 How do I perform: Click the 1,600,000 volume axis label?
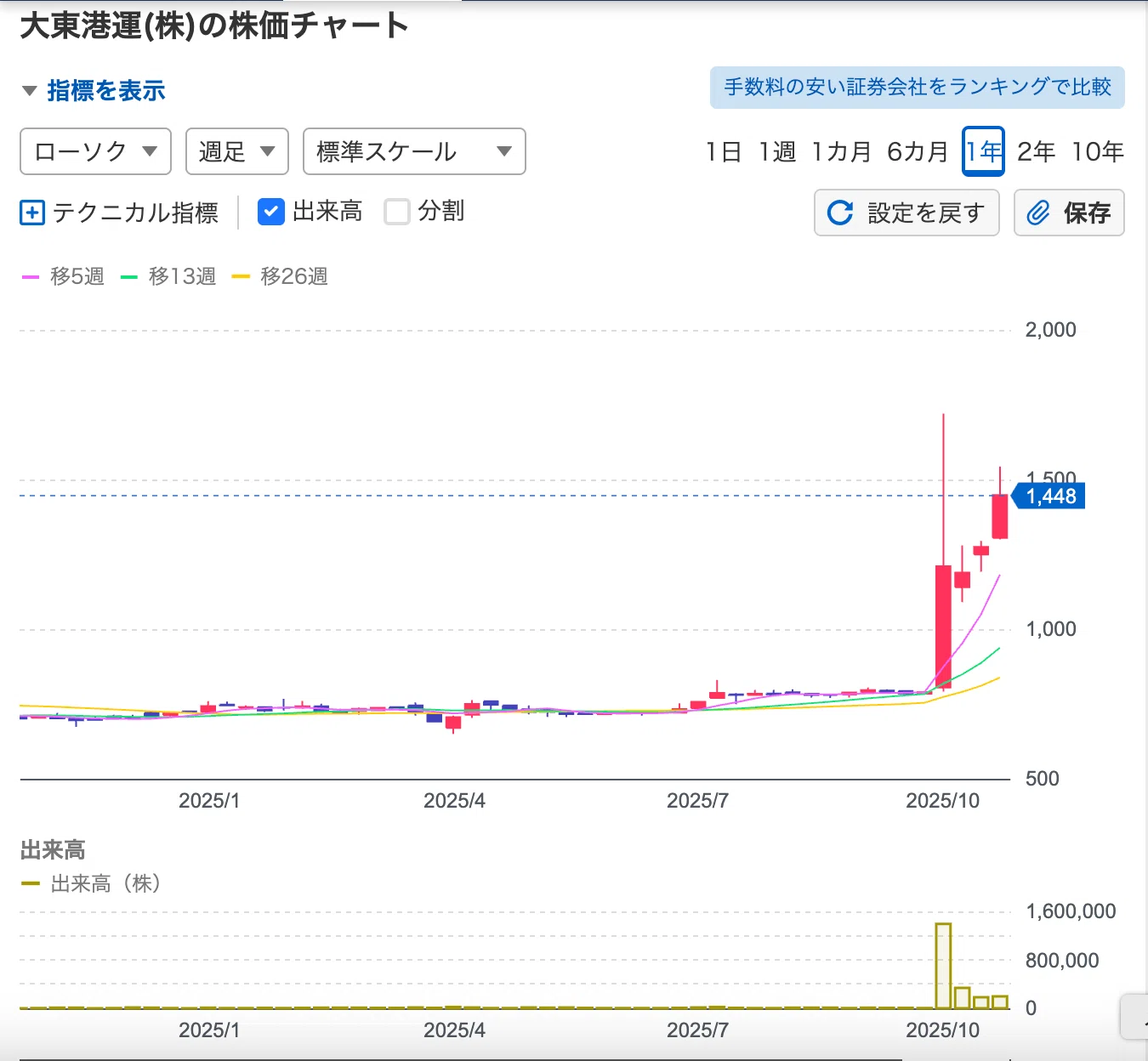1071,911
